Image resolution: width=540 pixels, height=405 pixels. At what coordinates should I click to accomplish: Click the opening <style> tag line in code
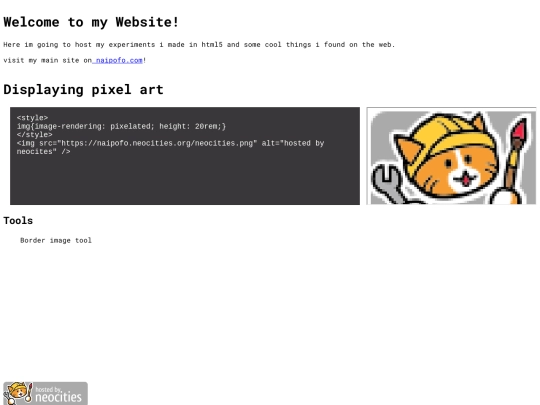(32, 118)
